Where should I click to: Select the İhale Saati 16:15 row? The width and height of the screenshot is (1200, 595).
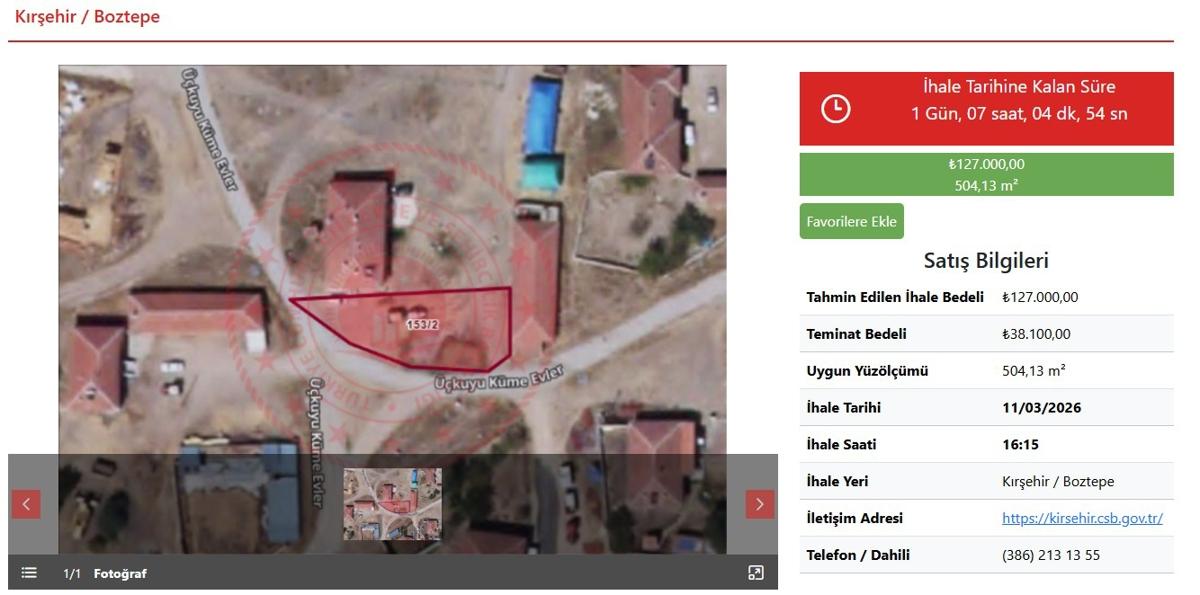coord(987,444)
